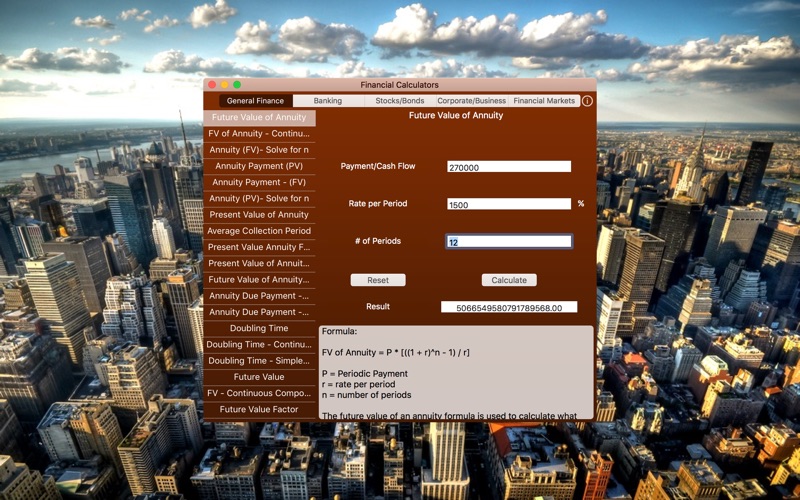This screenshot has height=500, width=800.
Task: Open the info icon beside Financial Markets
Action: pyautogui.click(x=587, y=101)
